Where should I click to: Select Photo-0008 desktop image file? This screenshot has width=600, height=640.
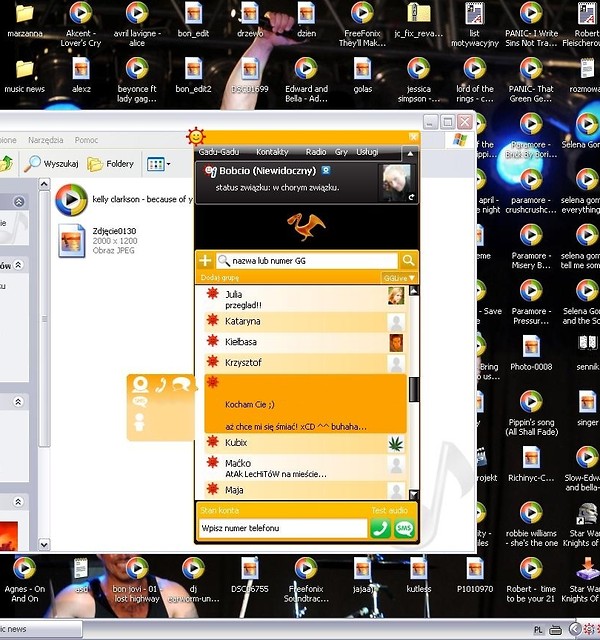(531, 353)
